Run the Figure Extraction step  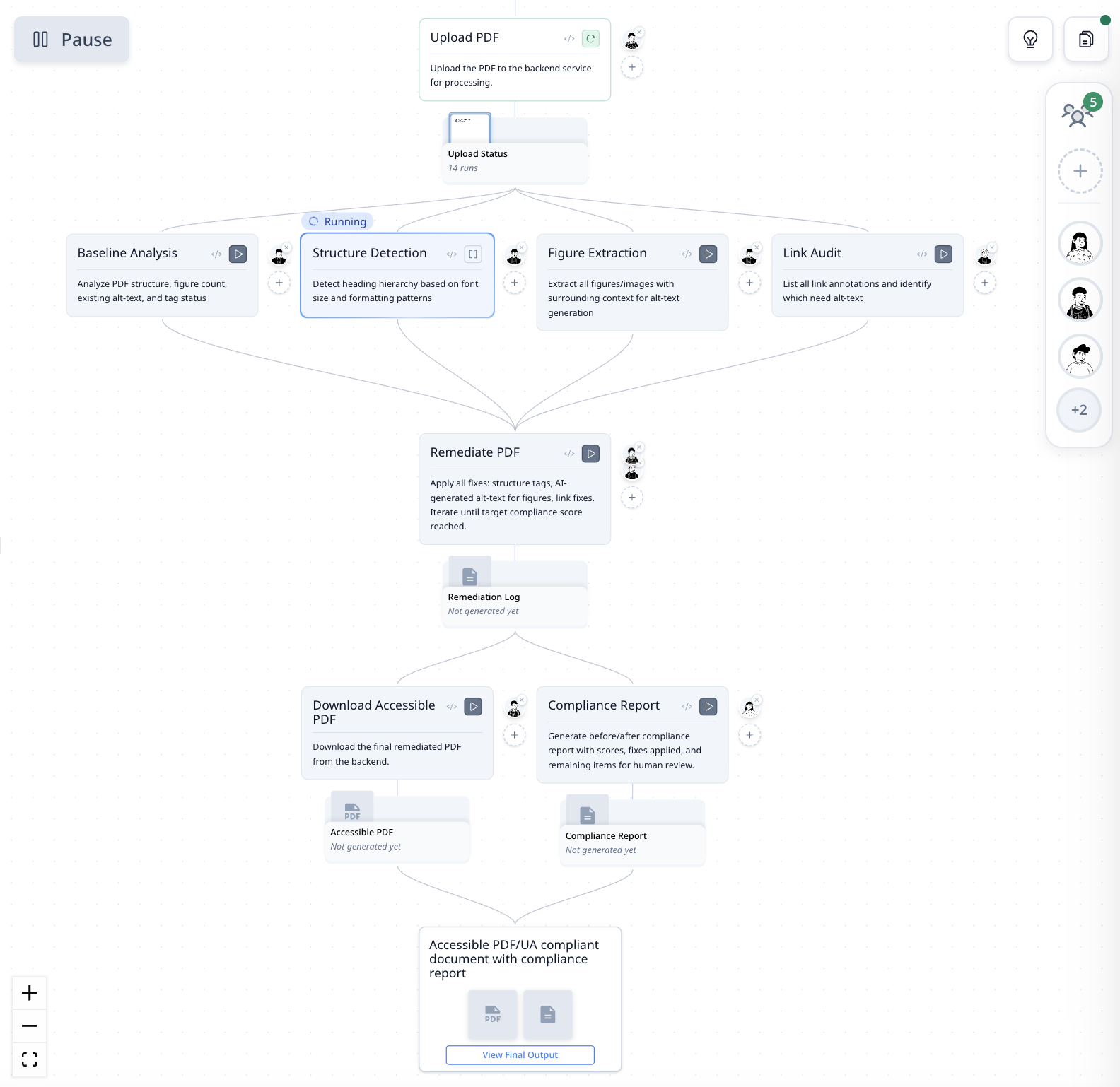click(708, 254)
